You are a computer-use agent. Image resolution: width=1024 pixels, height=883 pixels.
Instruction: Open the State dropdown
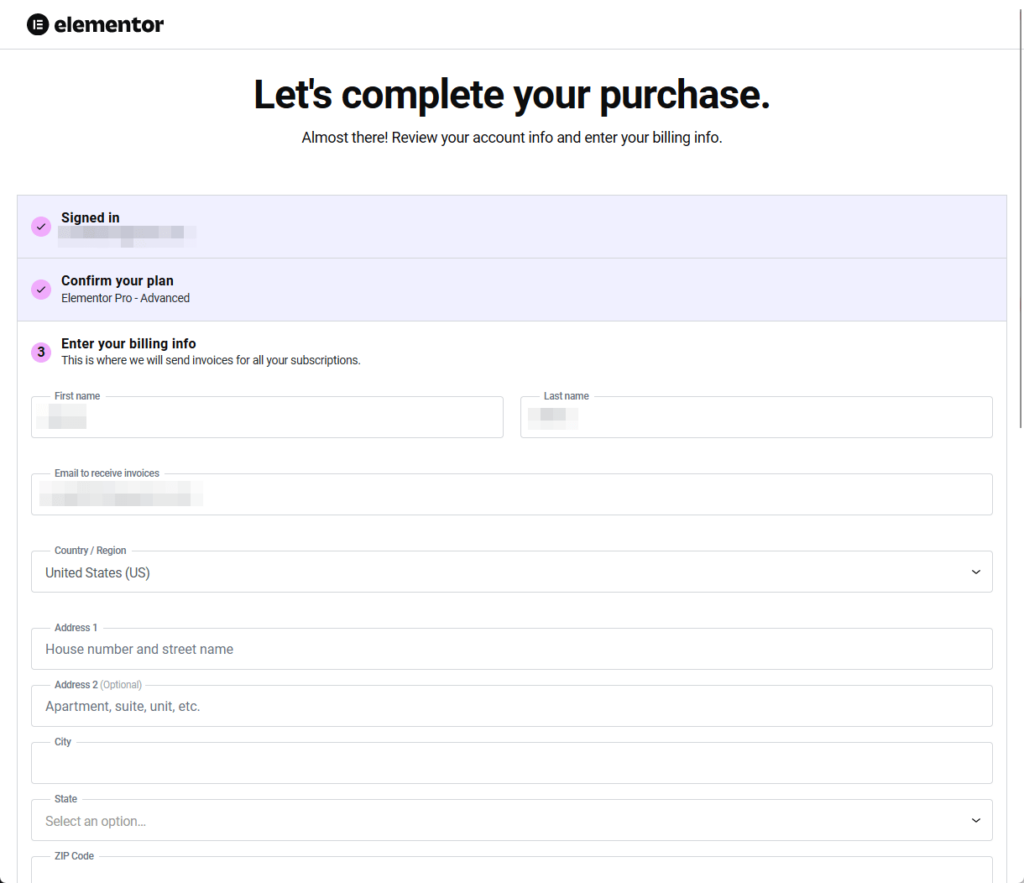[x=512, y=820]
